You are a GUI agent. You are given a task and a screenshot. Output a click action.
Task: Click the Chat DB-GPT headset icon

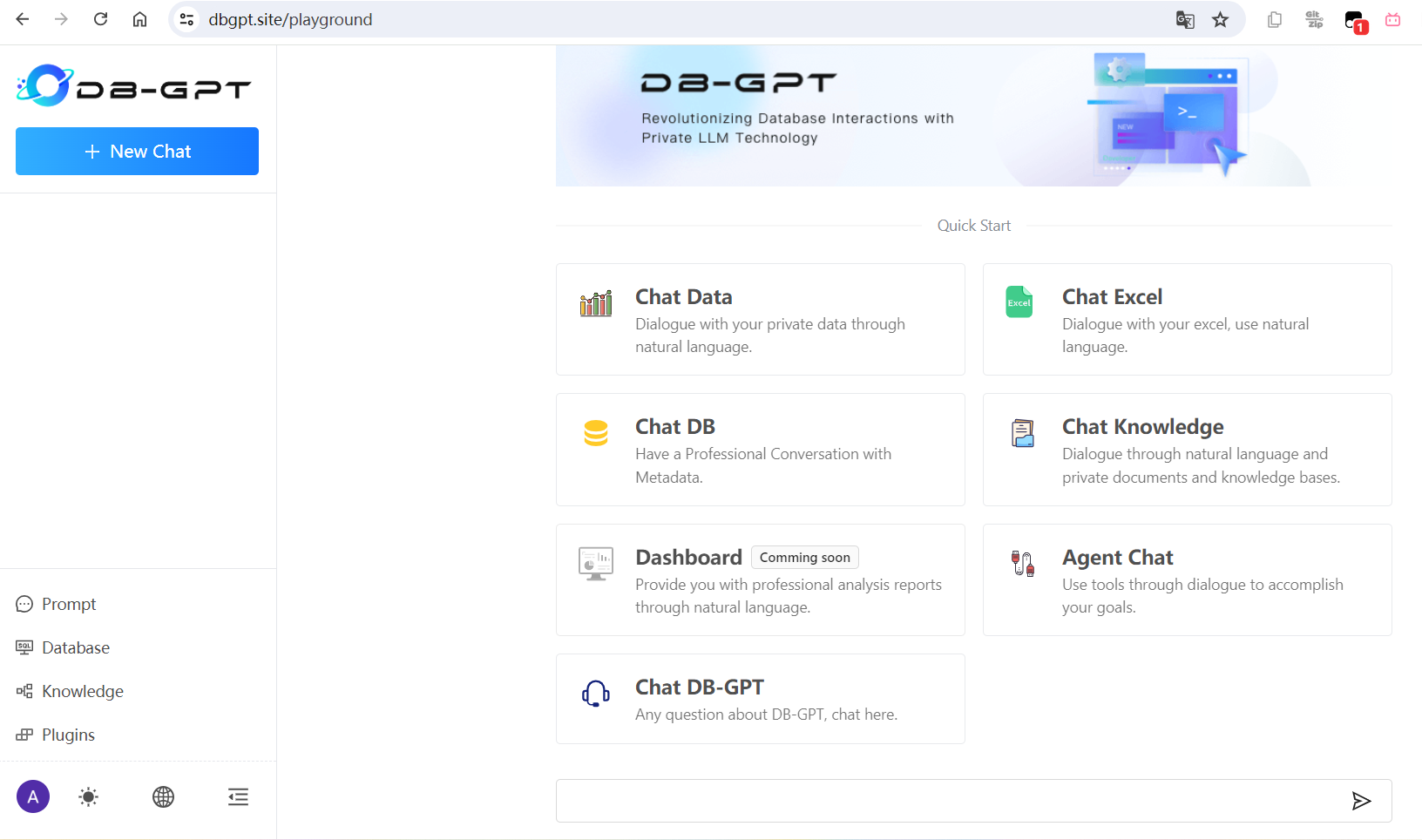[x=596, y=694]
